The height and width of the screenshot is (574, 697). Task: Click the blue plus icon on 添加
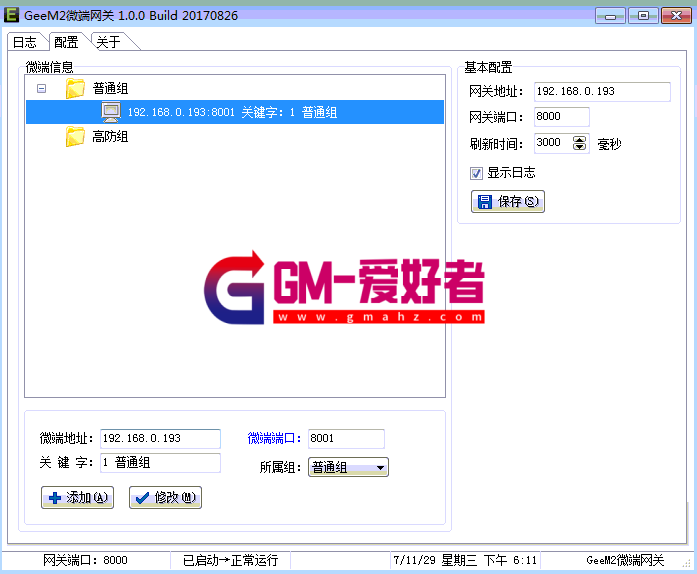(55, 498)
